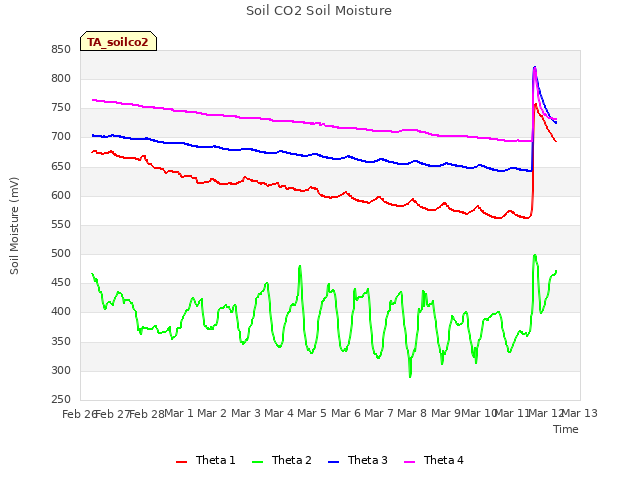Click the magenta Theta 4 legend swatch

coord(409,462)
